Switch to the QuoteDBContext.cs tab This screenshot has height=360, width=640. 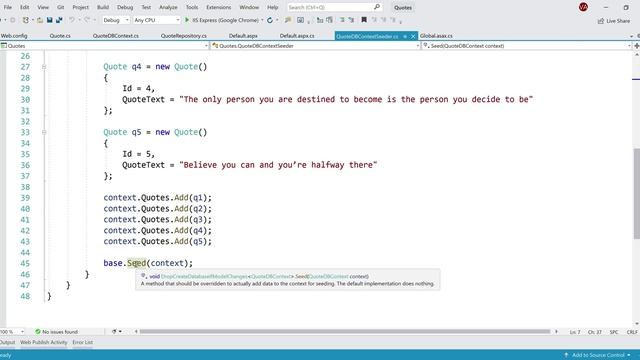tap(116, 36)
